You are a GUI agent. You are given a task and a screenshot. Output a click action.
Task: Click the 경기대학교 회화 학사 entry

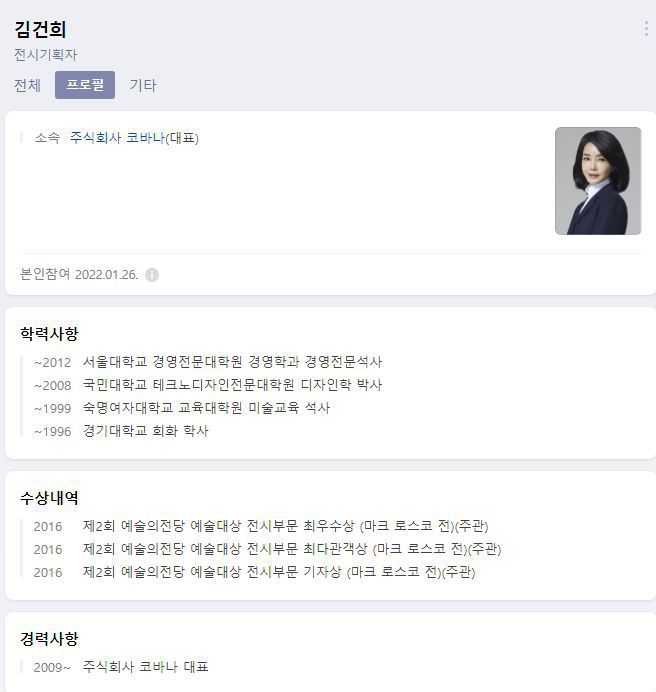121,431
